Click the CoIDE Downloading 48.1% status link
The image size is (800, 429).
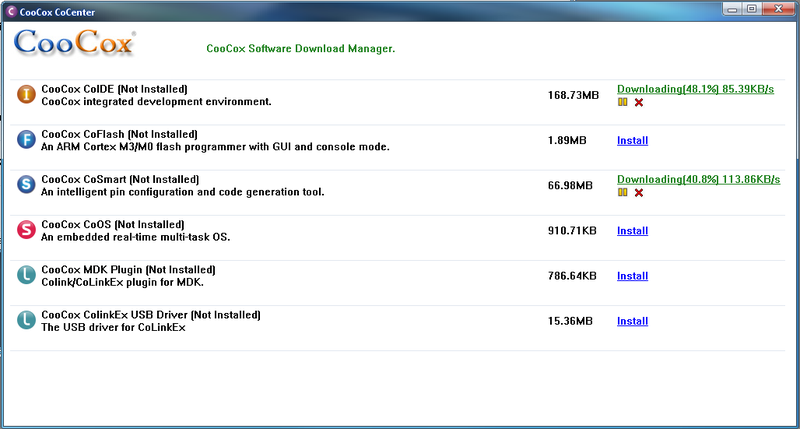coord(695,89)
